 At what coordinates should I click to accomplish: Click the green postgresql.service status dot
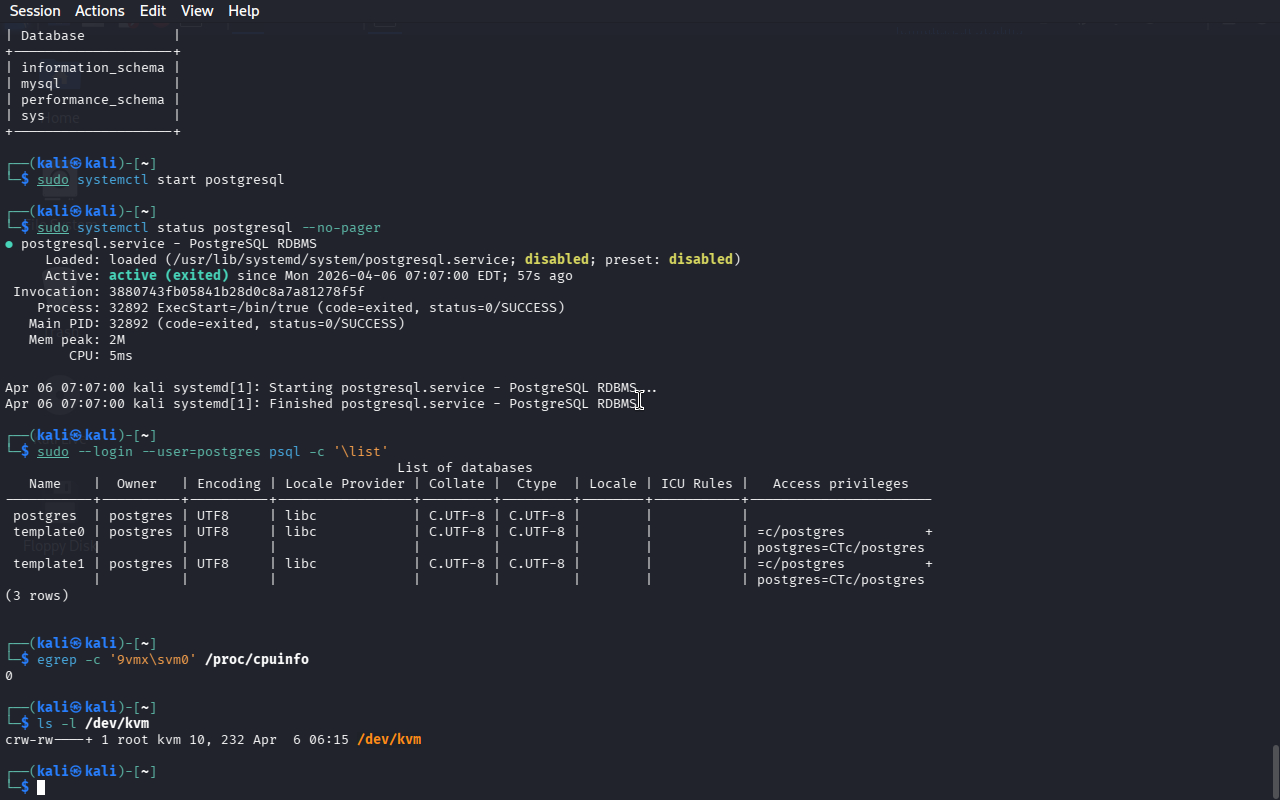(x=9, y=244)
